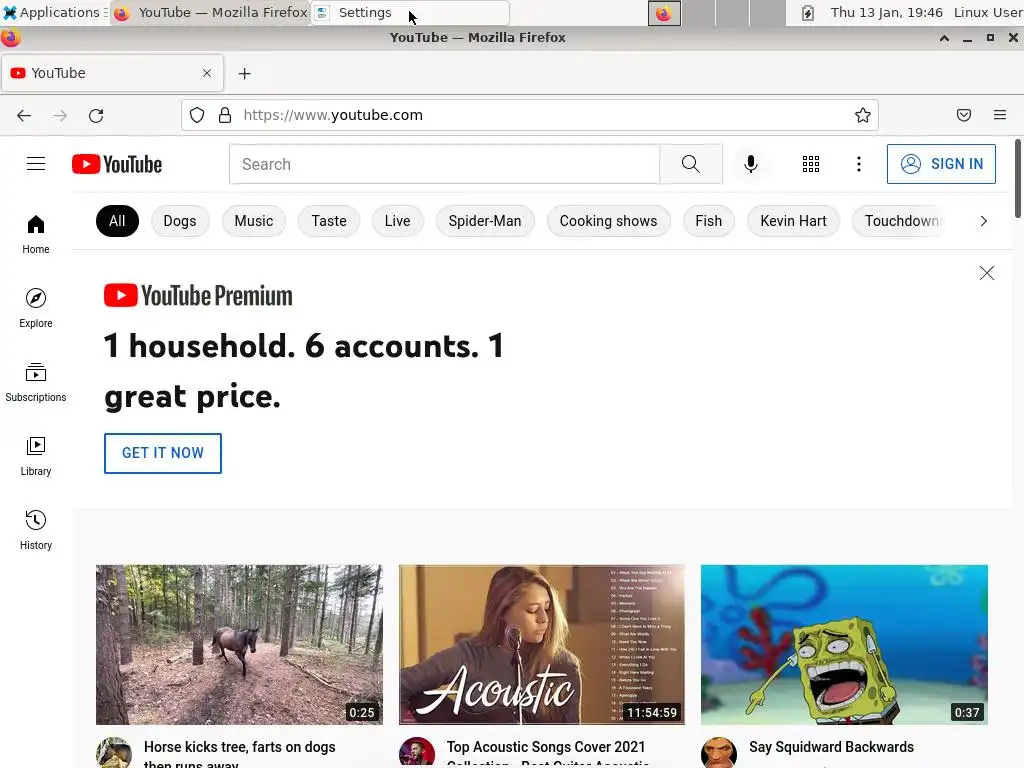The width and height of the screenshot is (1024, 768).
Task: Click the YouTube logo
Action: [x=117, y=164]
